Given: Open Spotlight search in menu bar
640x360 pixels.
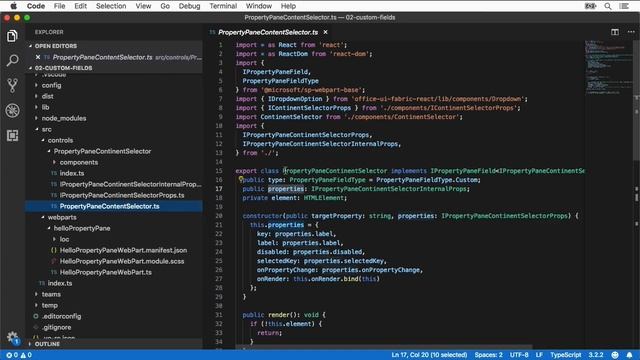Looking at the screenshot, I should [608, 6].
